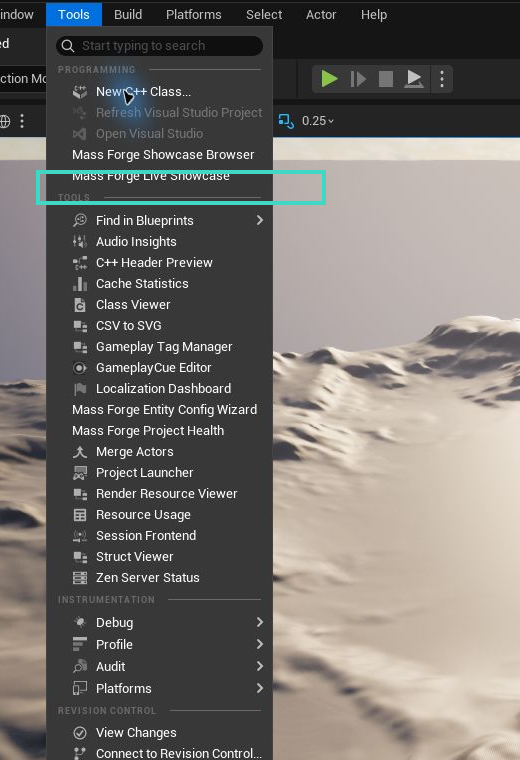Screen dimensions: 520x760
Task: Open the Gameplay Tag Manager entry
Action: coord(159,347)
